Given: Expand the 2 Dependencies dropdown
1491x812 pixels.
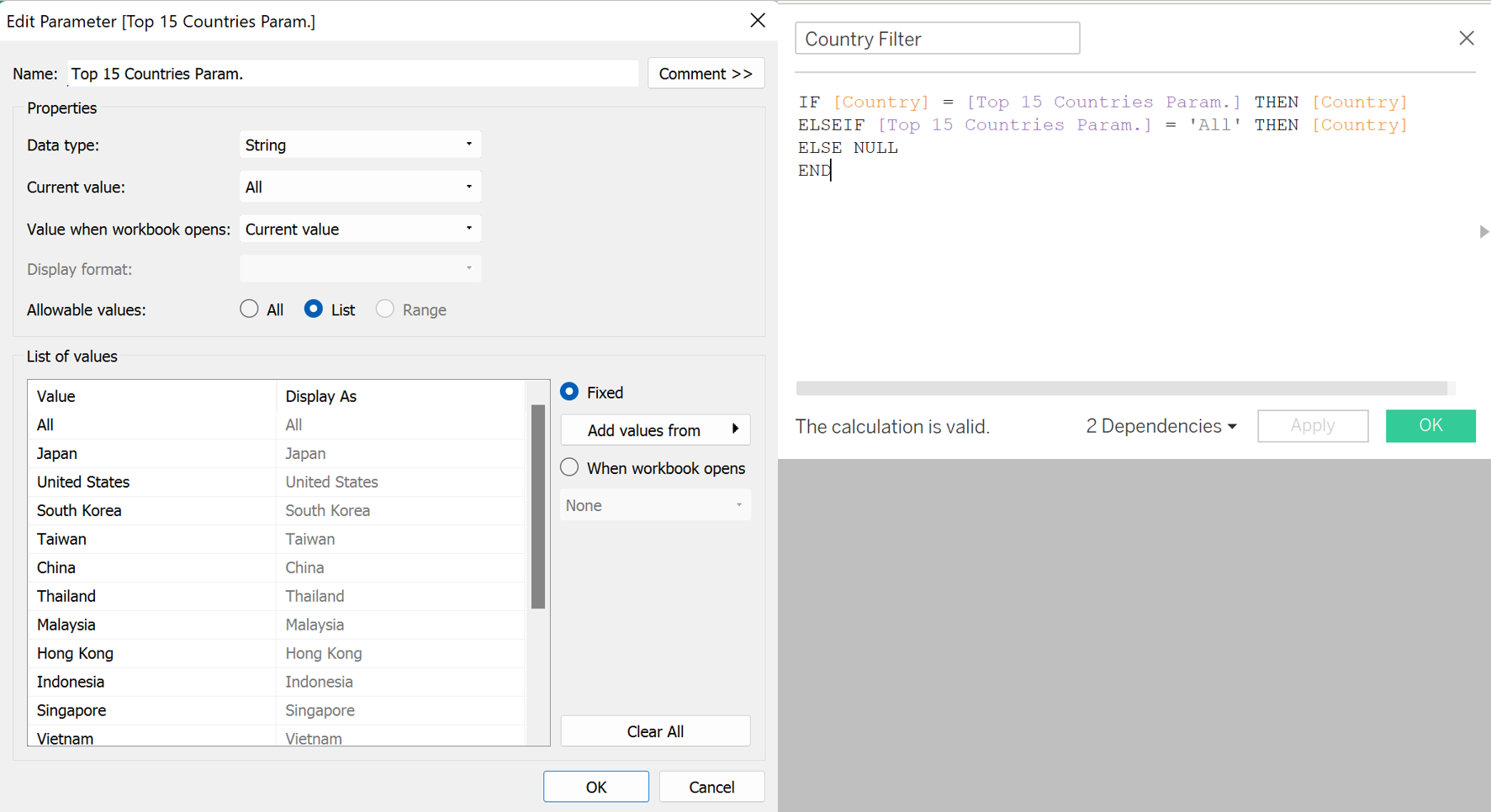Looking at the screenshot, I should click(x=1161, y=426).
